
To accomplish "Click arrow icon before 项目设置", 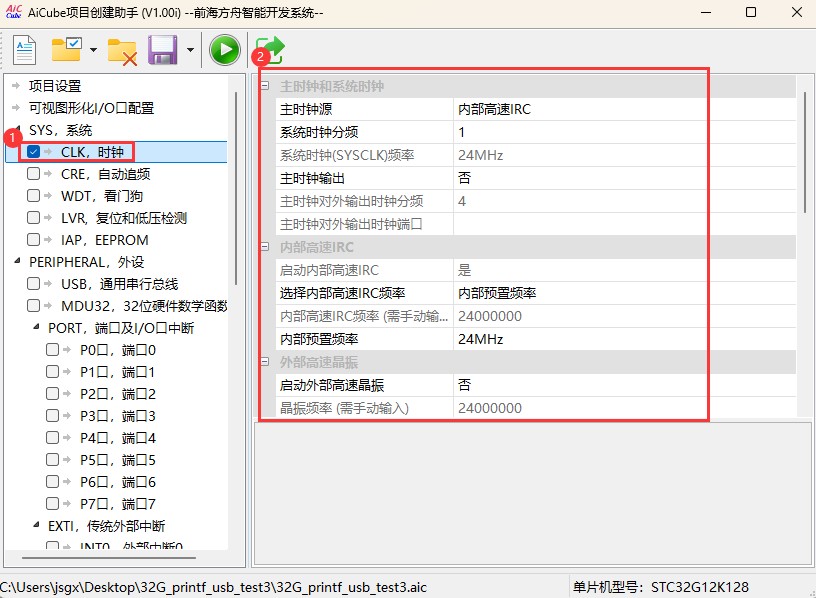I will point(16,85).
